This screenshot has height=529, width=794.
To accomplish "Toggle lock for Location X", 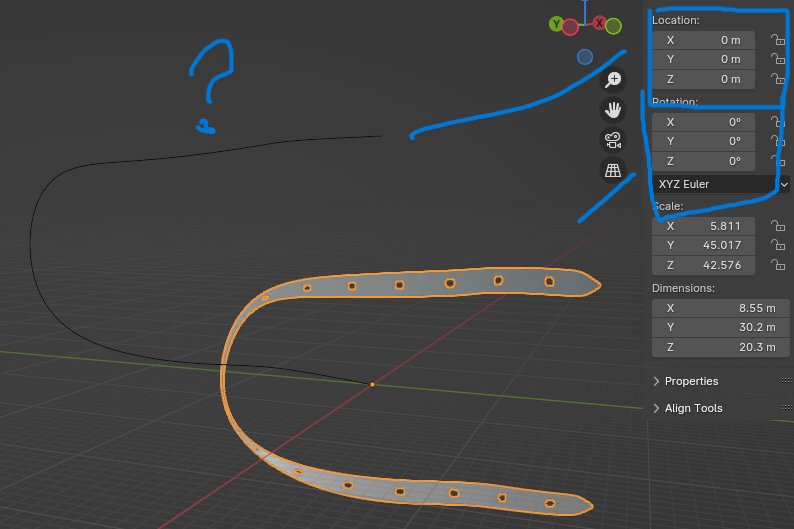I will (x=777, y=40).
